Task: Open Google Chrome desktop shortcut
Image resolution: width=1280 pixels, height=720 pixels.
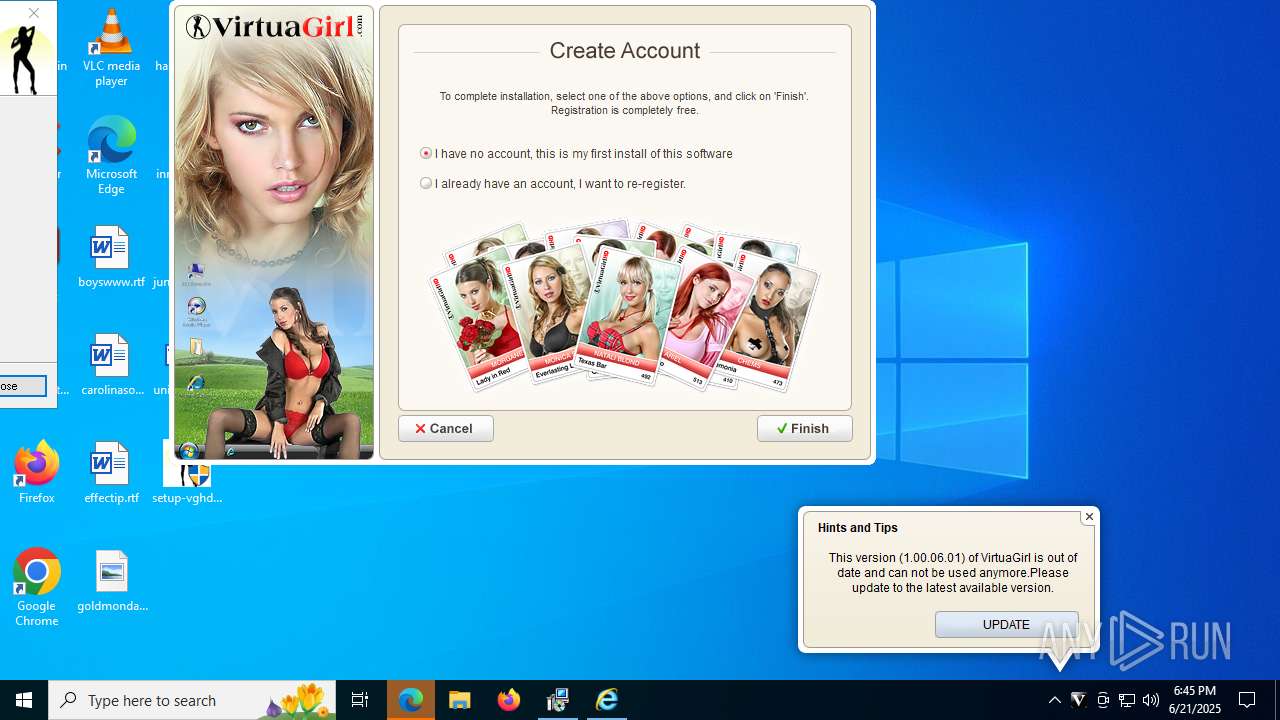Action: 36,587
